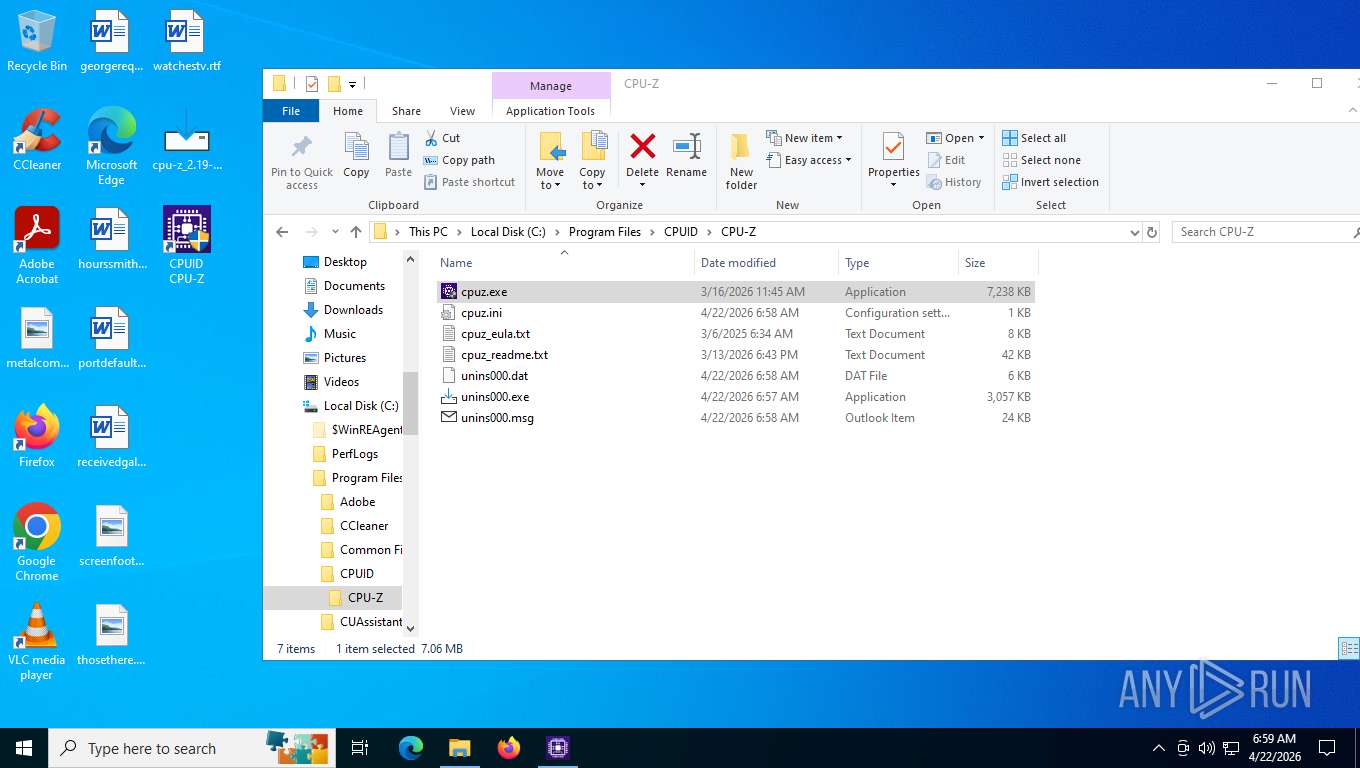Screen dimensions: 1360x768
Task: Click the File Explorer taskbar icon
Action: pos(459,748)
